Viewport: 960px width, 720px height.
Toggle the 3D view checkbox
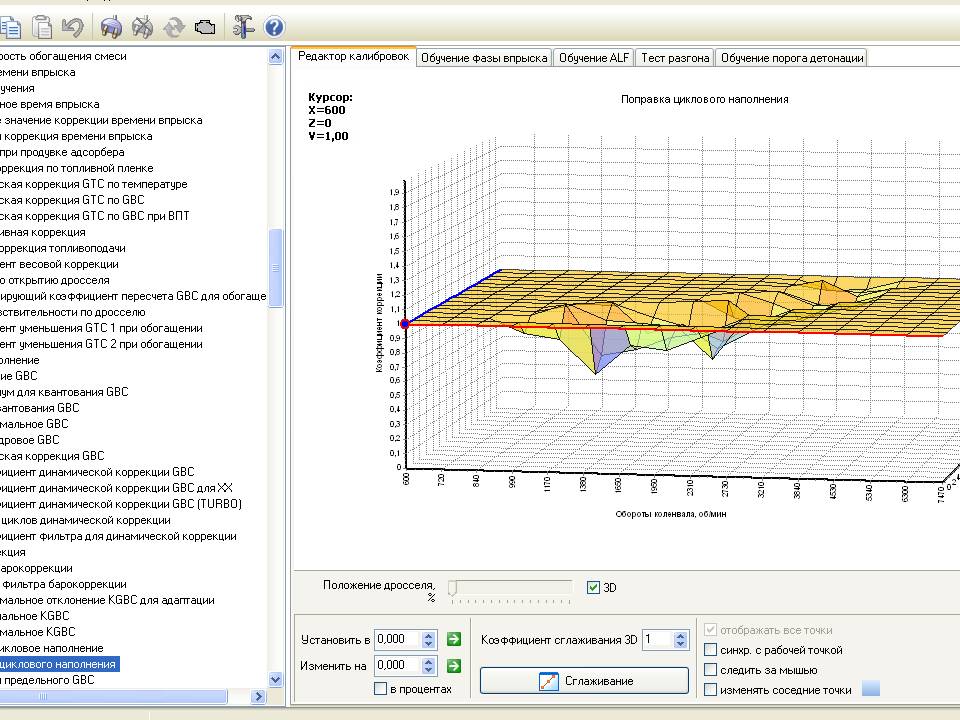coord(593,588)
